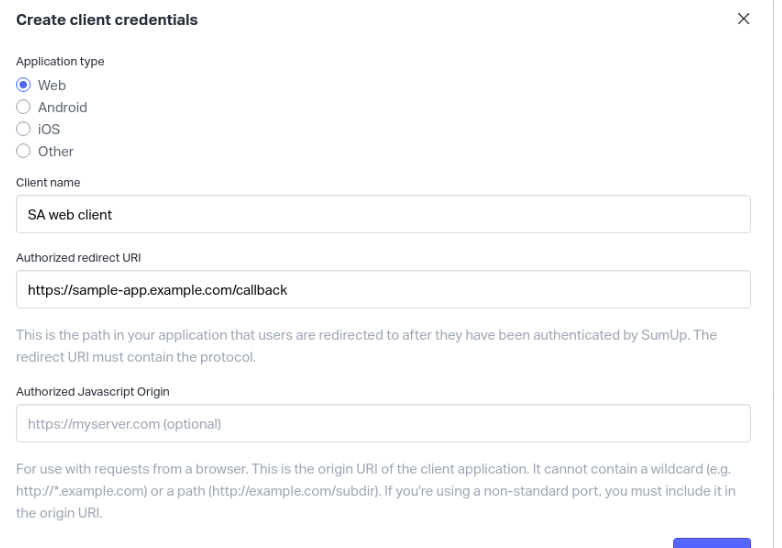Focus the Authorized Javascript Origin input field
This screenshot has width=782, height=548.
(383, 423)
